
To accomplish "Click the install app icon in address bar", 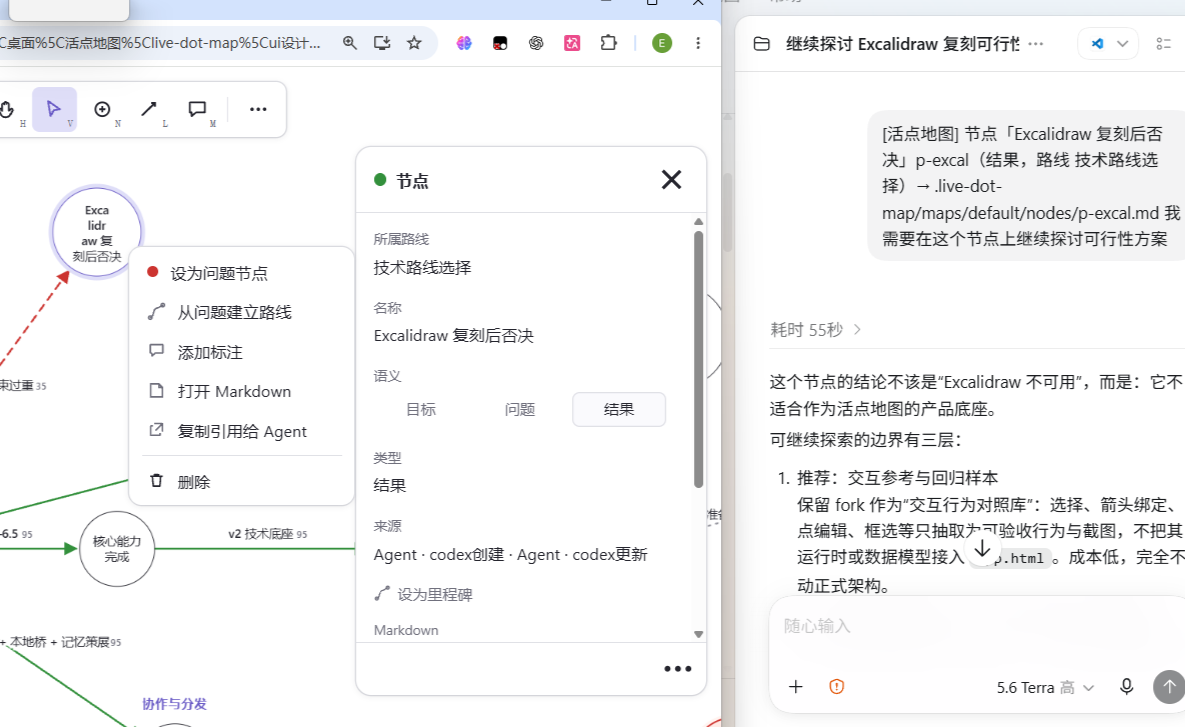I will pos(382,43).
